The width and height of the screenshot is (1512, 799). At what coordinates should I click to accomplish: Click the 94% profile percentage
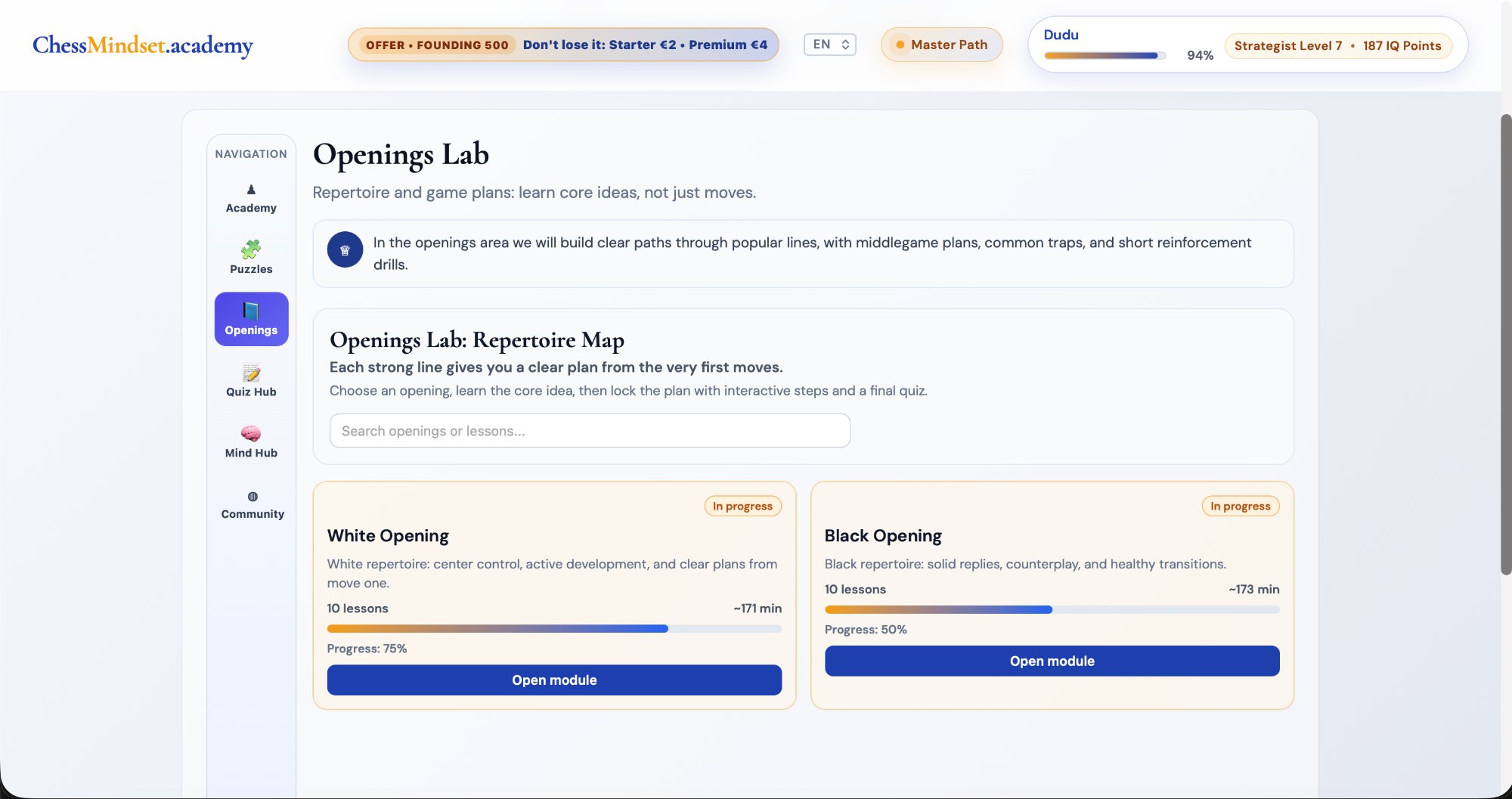[1200, 55]
